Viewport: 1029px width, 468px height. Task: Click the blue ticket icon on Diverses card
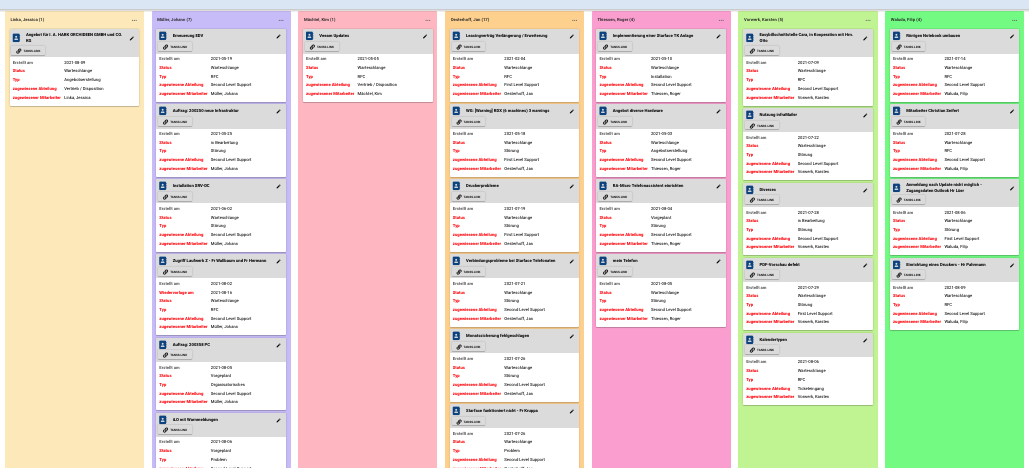[x=751, y=190]
